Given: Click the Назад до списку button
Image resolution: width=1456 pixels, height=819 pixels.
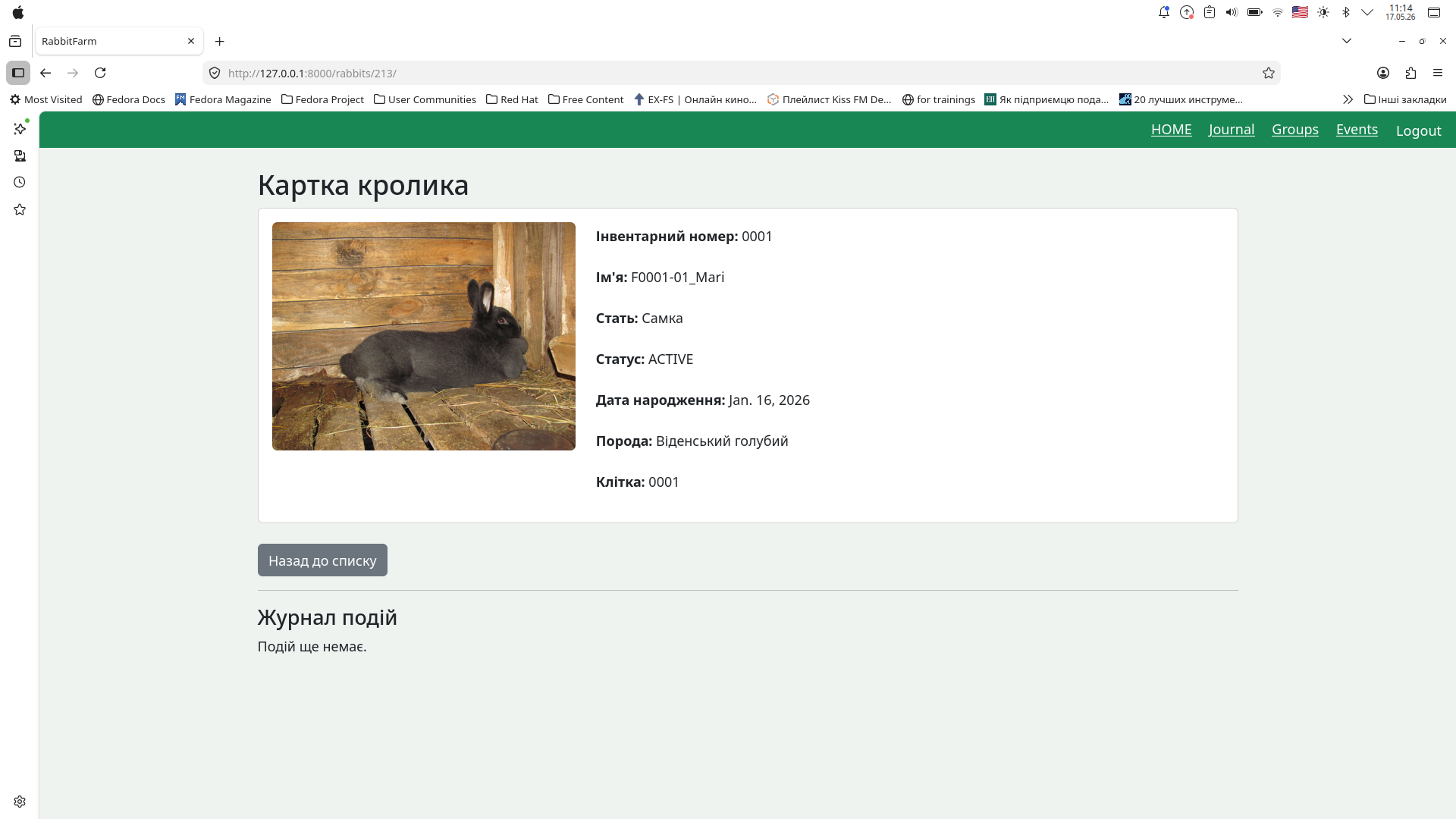Looking at the screenshot, I should pyautogui.click(x=322, y=560).
